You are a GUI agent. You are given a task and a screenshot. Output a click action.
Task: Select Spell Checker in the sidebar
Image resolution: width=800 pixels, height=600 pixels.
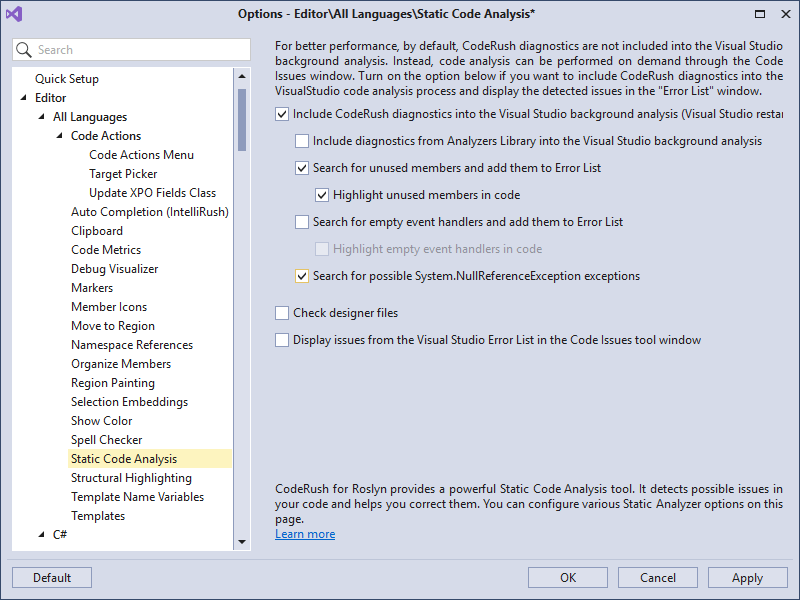click(106, 439)
